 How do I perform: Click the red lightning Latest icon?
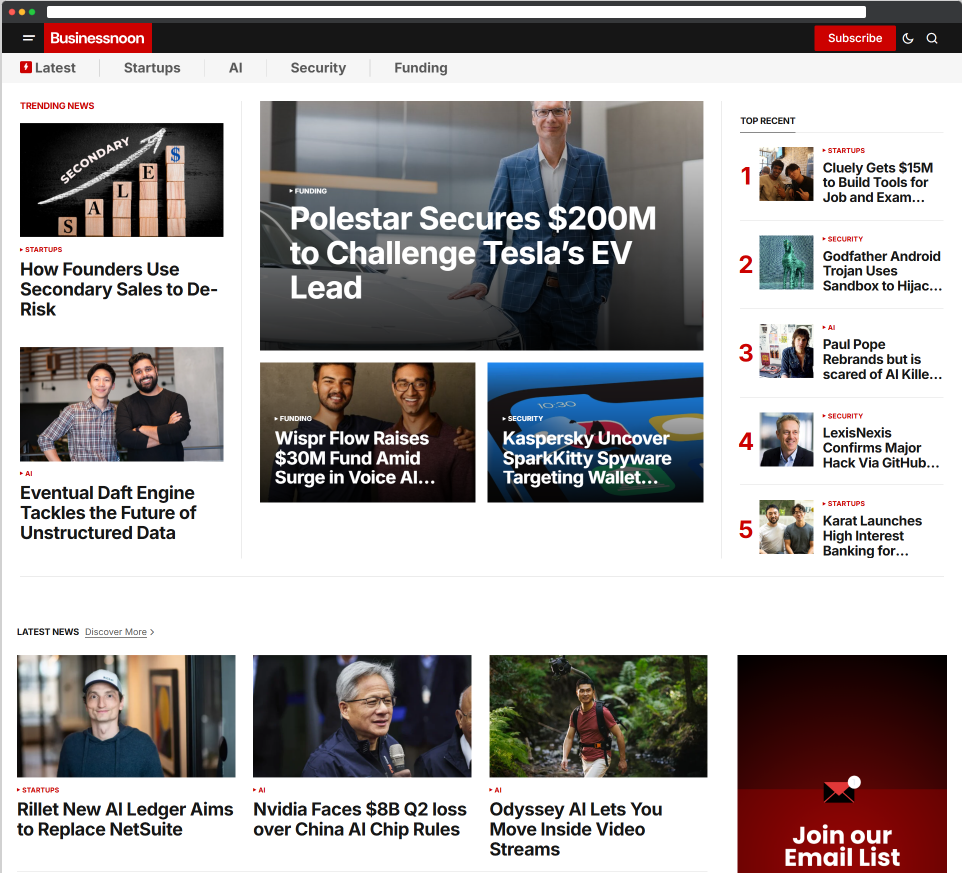coord(25,67)
